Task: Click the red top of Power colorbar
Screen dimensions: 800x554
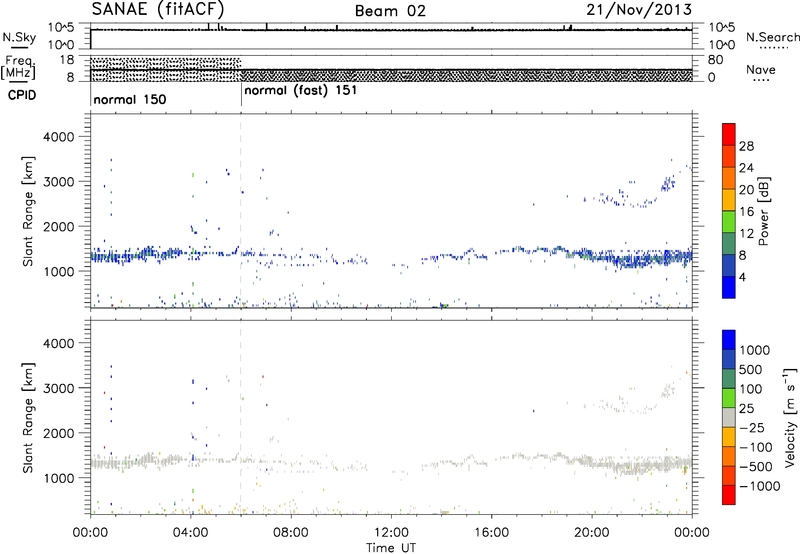Action: pos(729,134)
